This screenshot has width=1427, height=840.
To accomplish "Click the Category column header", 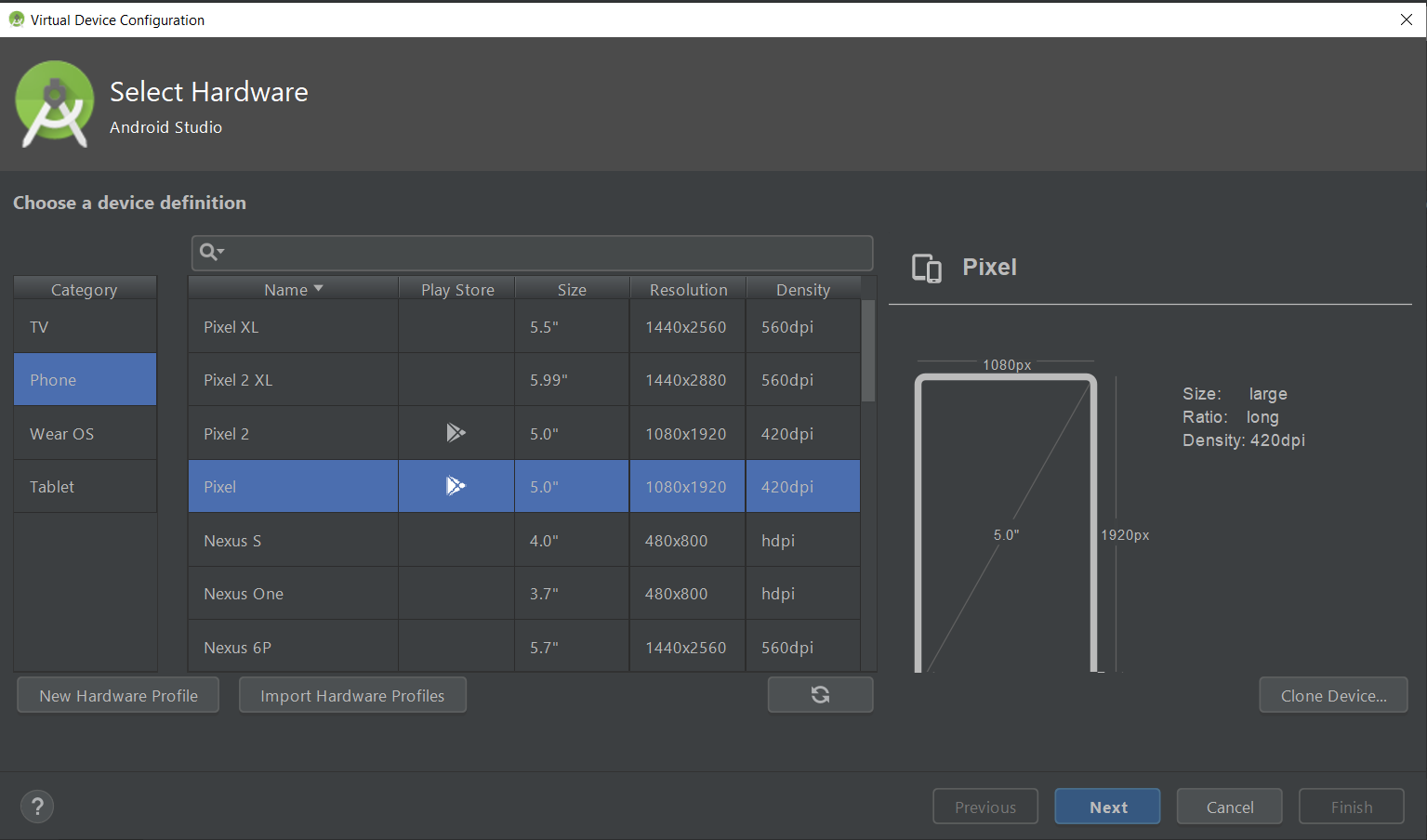I will coord(85,289).
